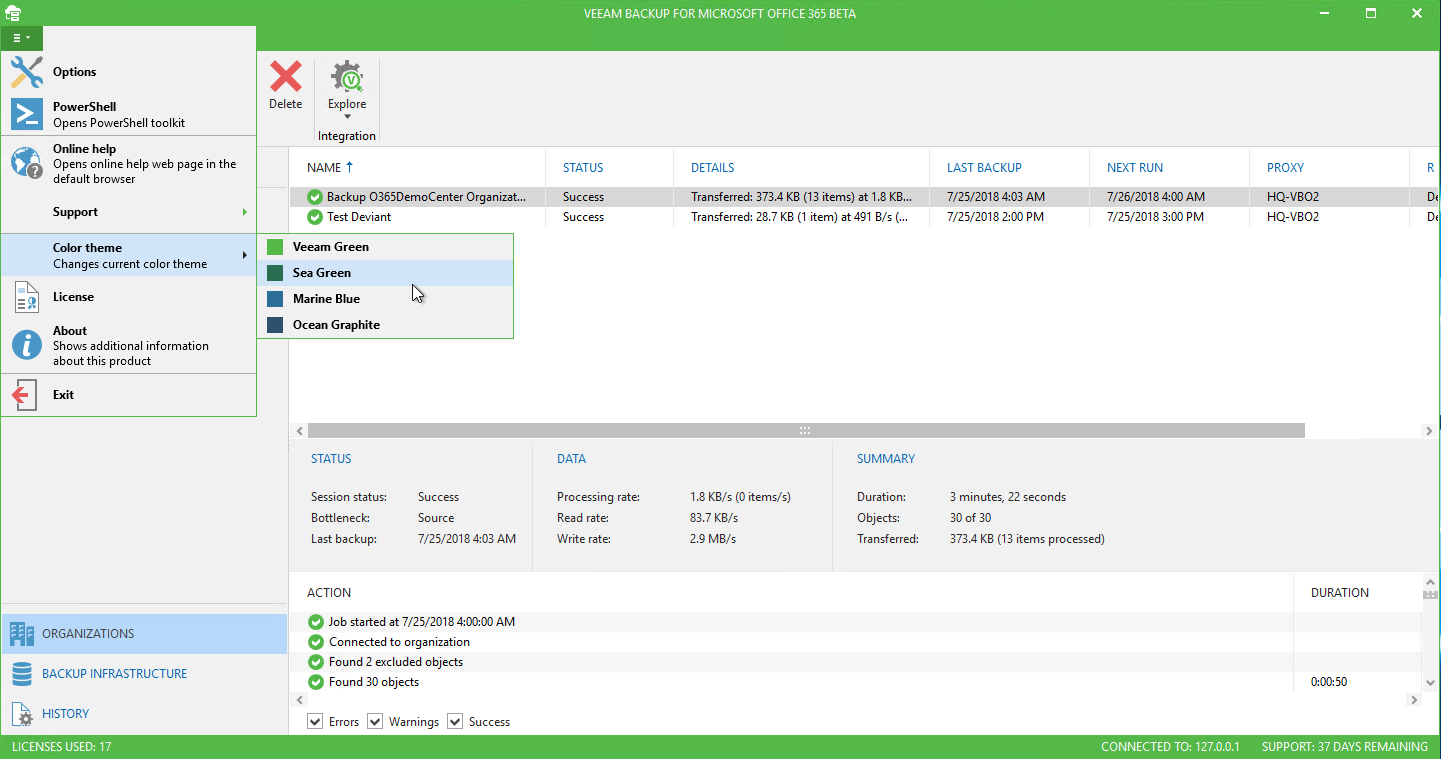Expand the Explore dropdown button
This screenshot has width=1441, height=759.
pyautogui.click(x=347, y=116)
